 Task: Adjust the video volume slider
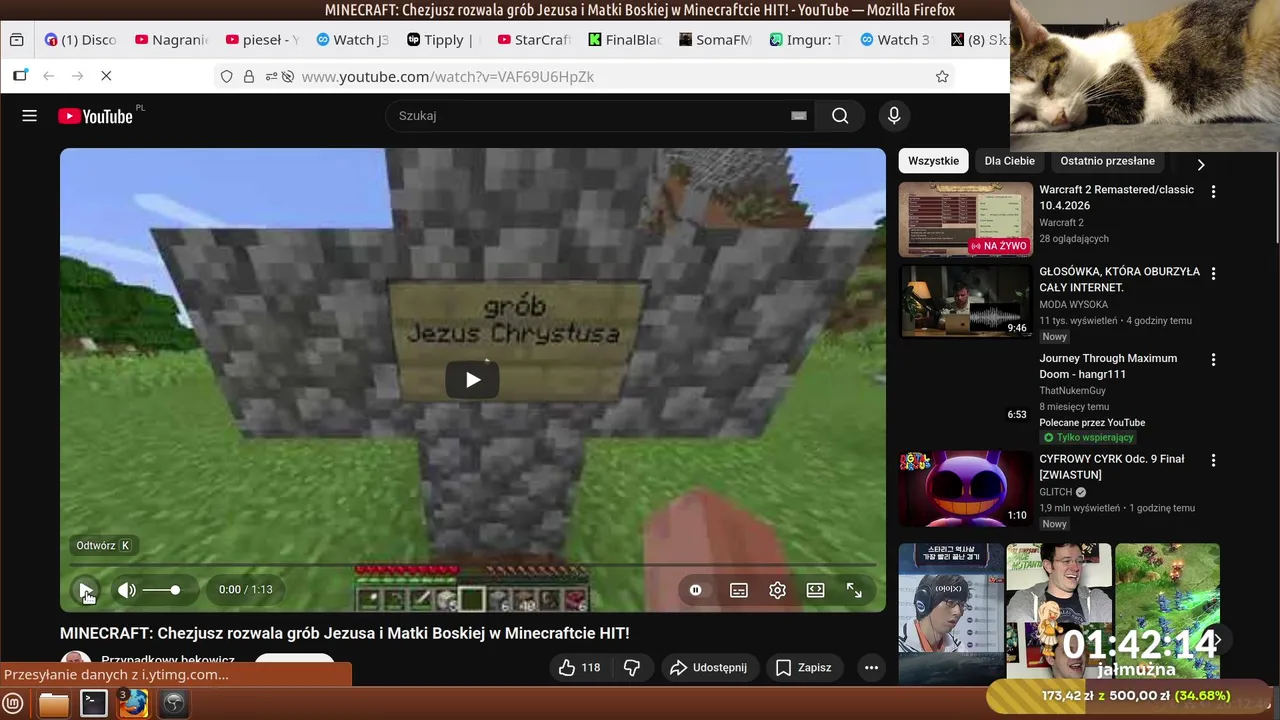tap(162, 590)
